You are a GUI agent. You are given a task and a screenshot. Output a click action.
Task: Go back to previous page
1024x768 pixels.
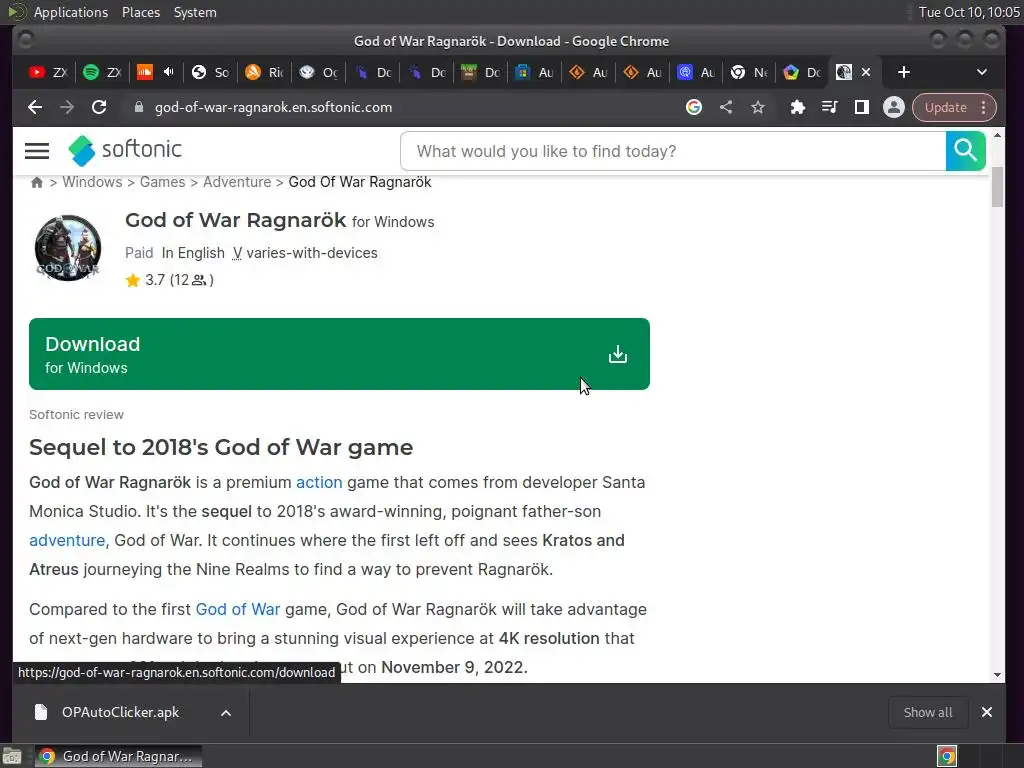click(x=35, y=108)
